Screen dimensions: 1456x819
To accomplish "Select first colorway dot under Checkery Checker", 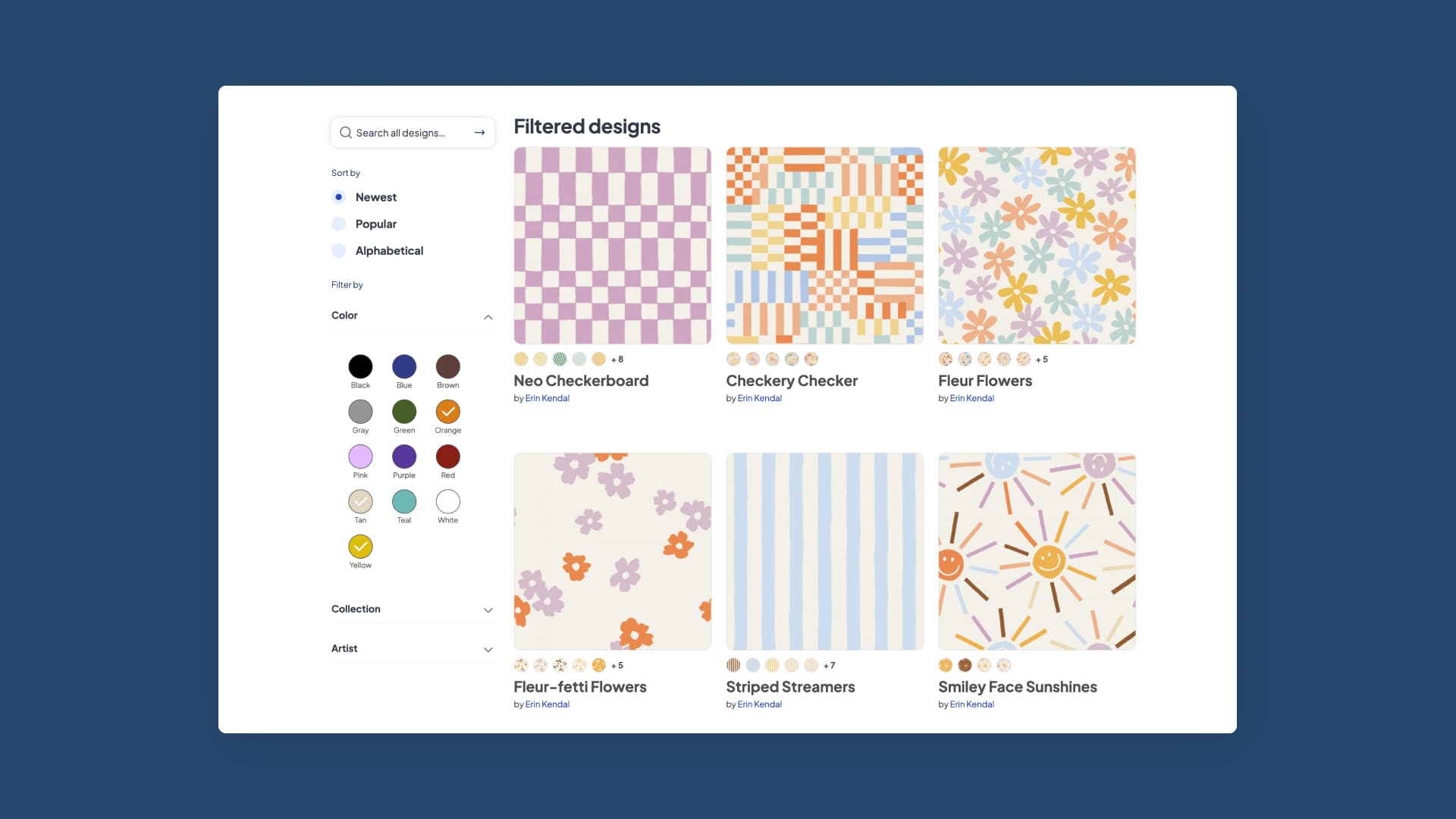I will point(733,359).
